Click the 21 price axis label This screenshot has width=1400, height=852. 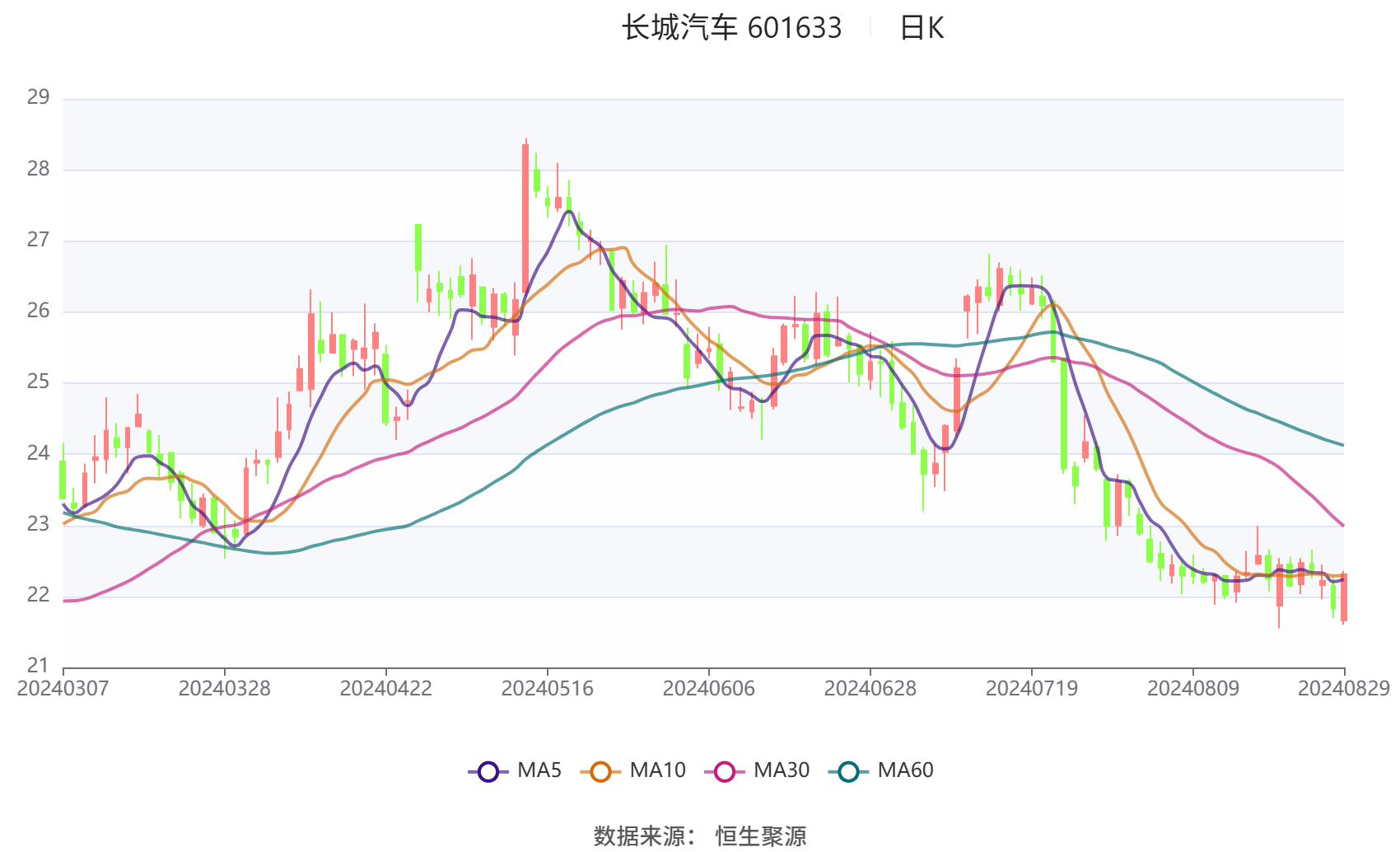click(x=38, y=665)
